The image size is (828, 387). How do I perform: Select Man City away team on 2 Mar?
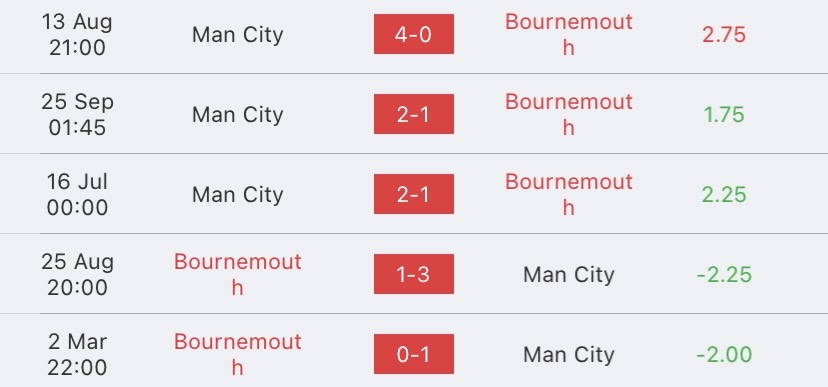(x=569, y=354)
